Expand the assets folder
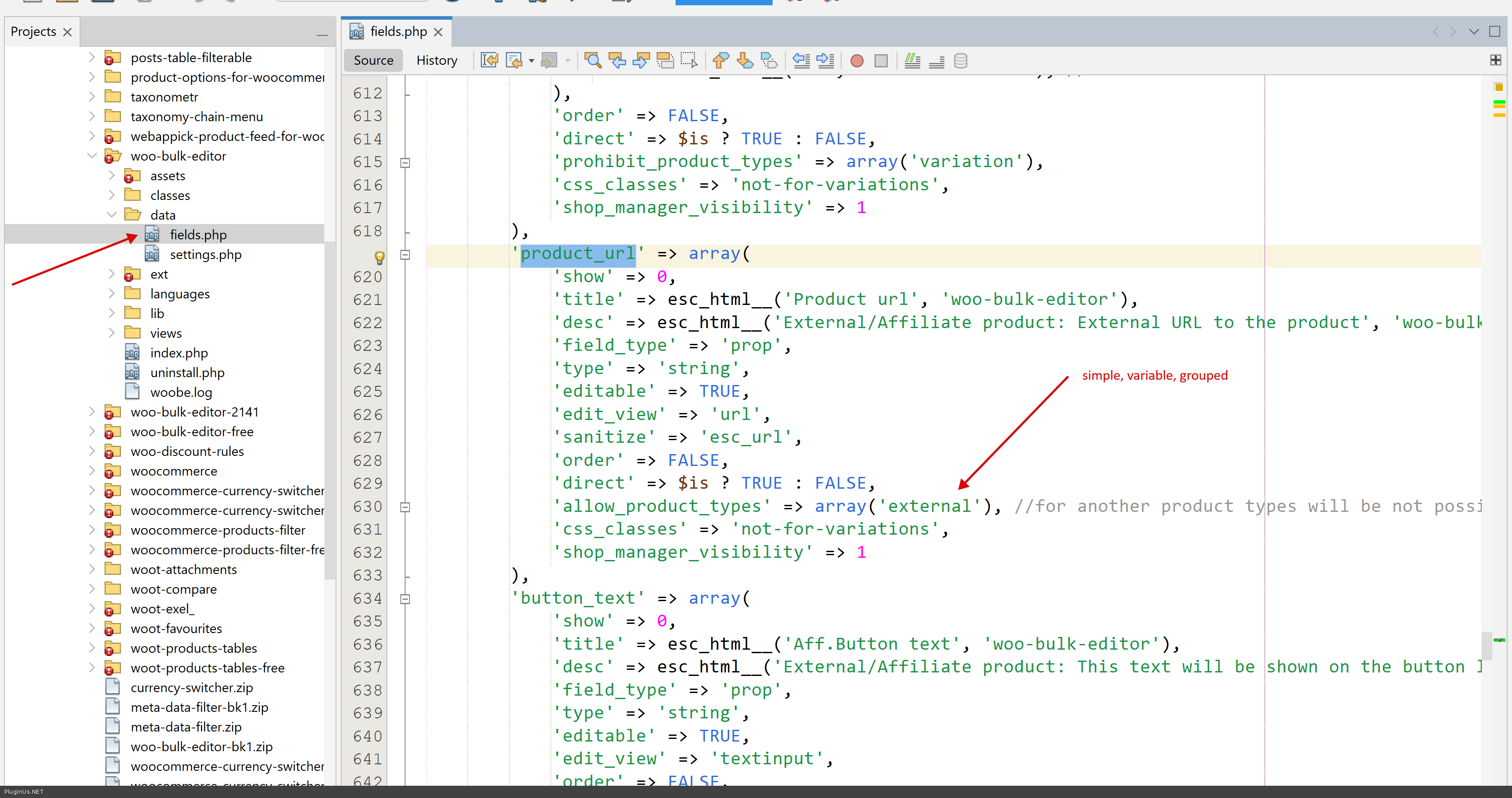The width and height of the screenshot is (1512, 798). point(112,175)
